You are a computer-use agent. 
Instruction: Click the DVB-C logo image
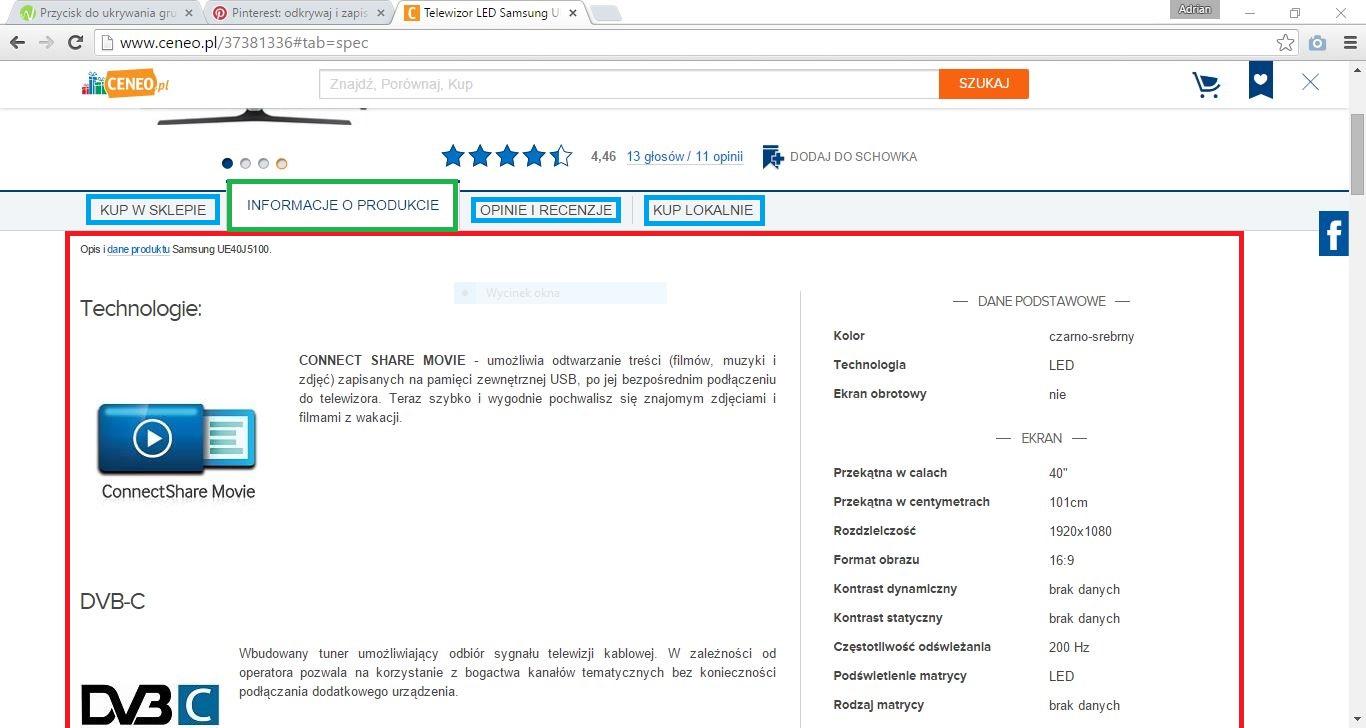[150, 705]
